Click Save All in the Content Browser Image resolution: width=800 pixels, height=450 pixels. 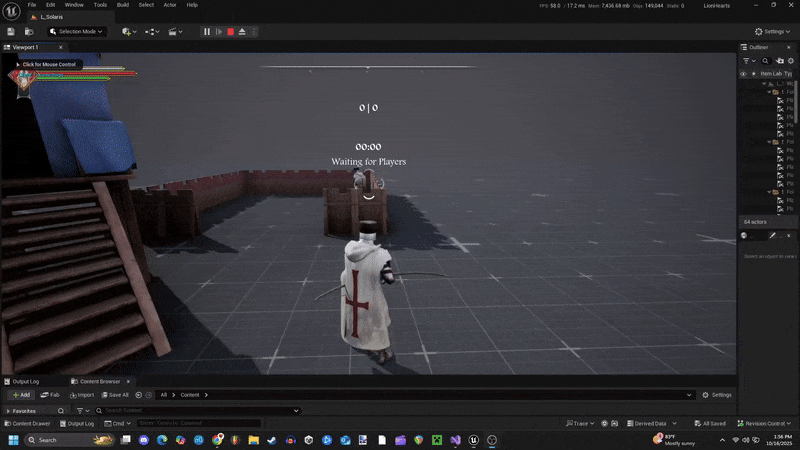[x=114, y=395]
